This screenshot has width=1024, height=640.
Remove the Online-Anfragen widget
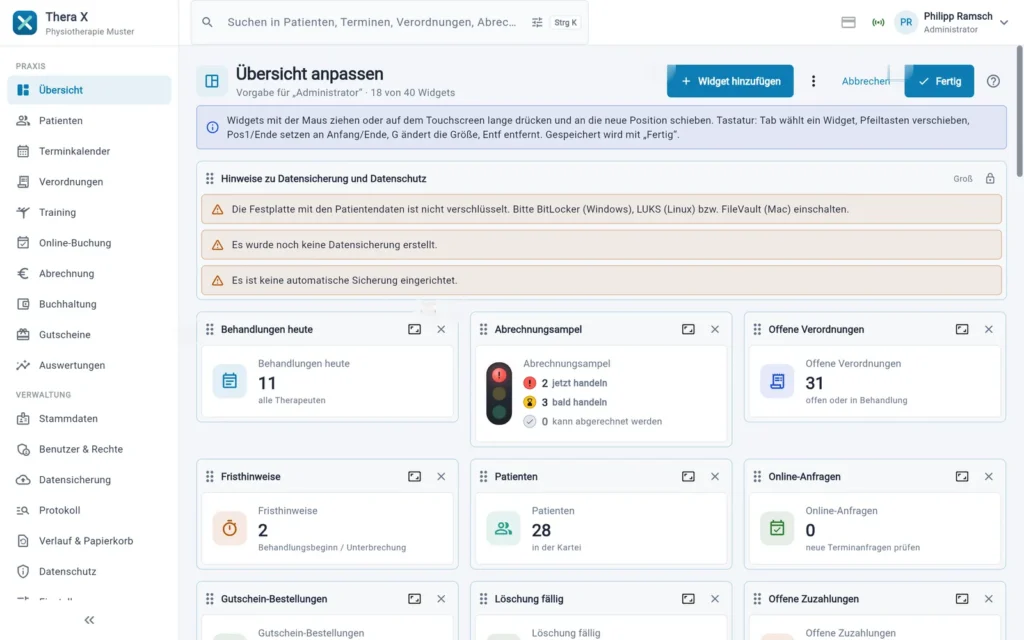click(989, 477)
